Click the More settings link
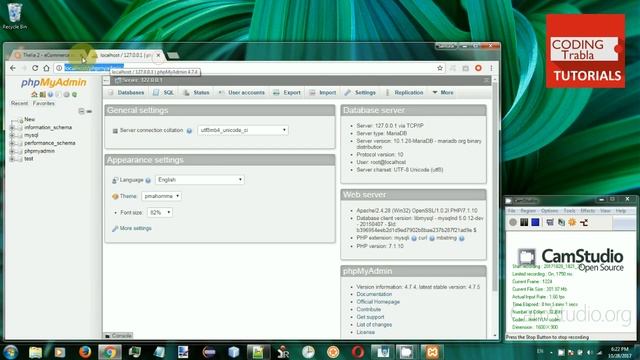 [x=136, y=229]
